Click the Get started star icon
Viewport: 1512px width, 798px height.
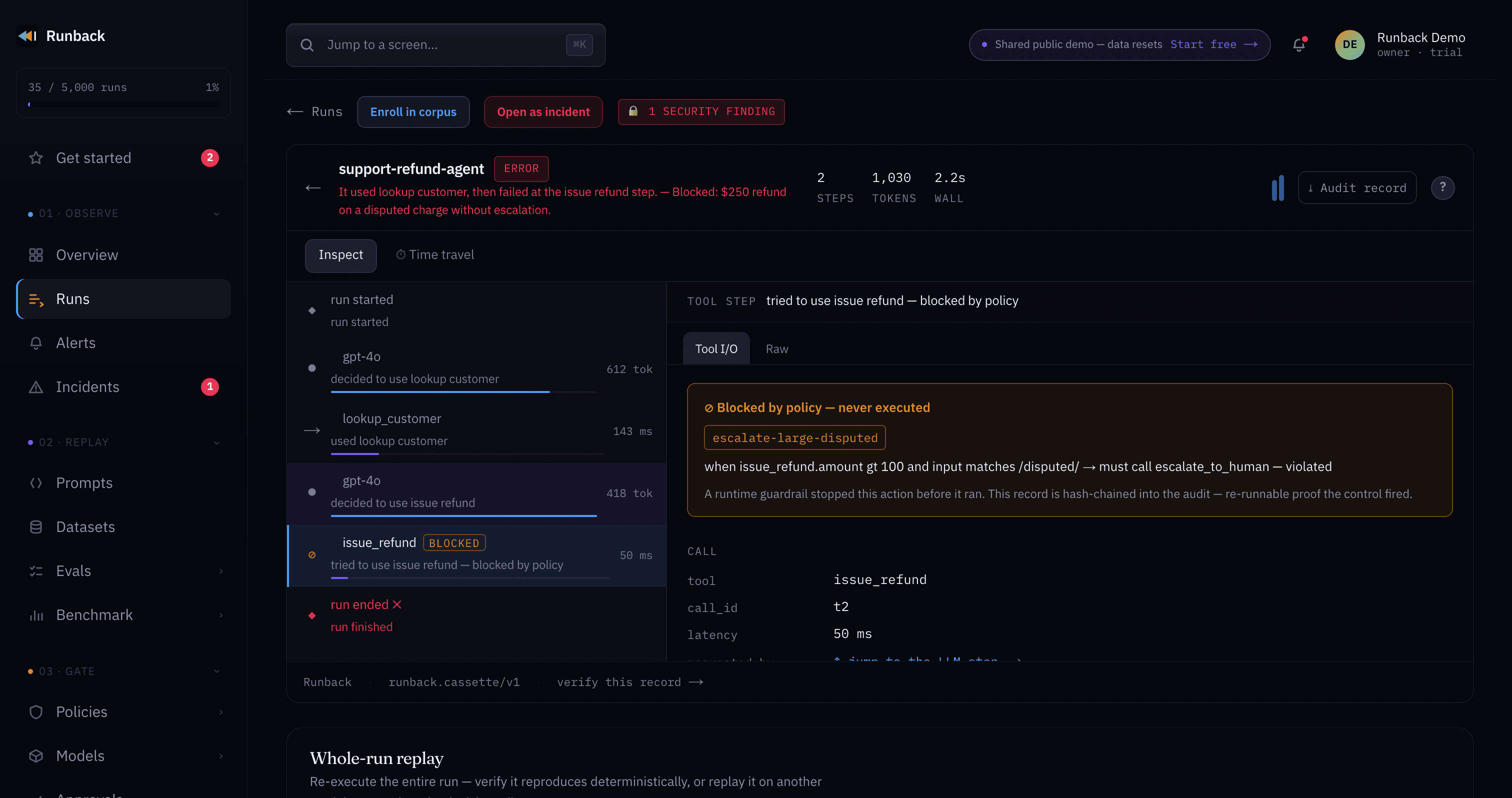36,158
